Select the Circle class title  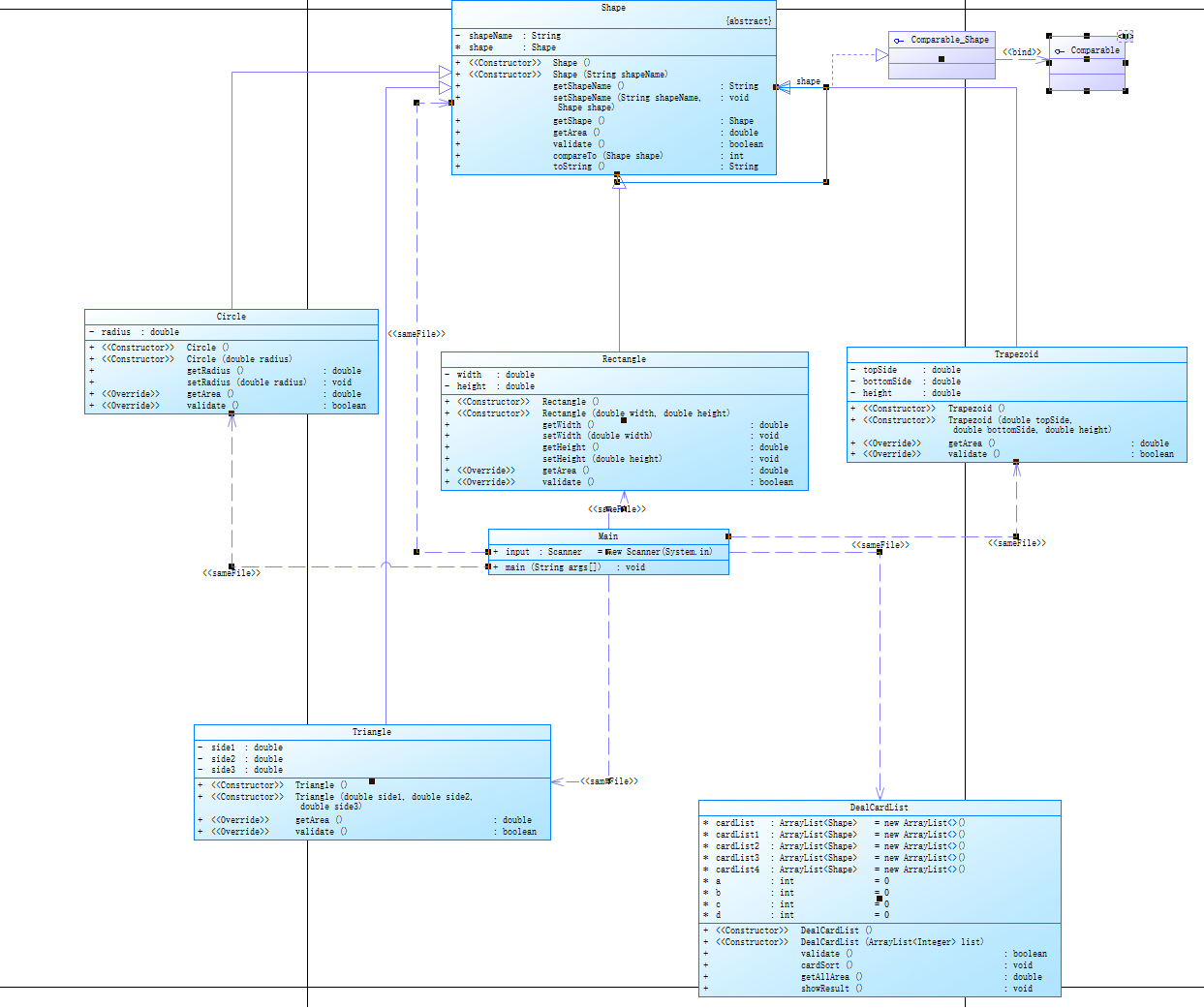point(232,317)
